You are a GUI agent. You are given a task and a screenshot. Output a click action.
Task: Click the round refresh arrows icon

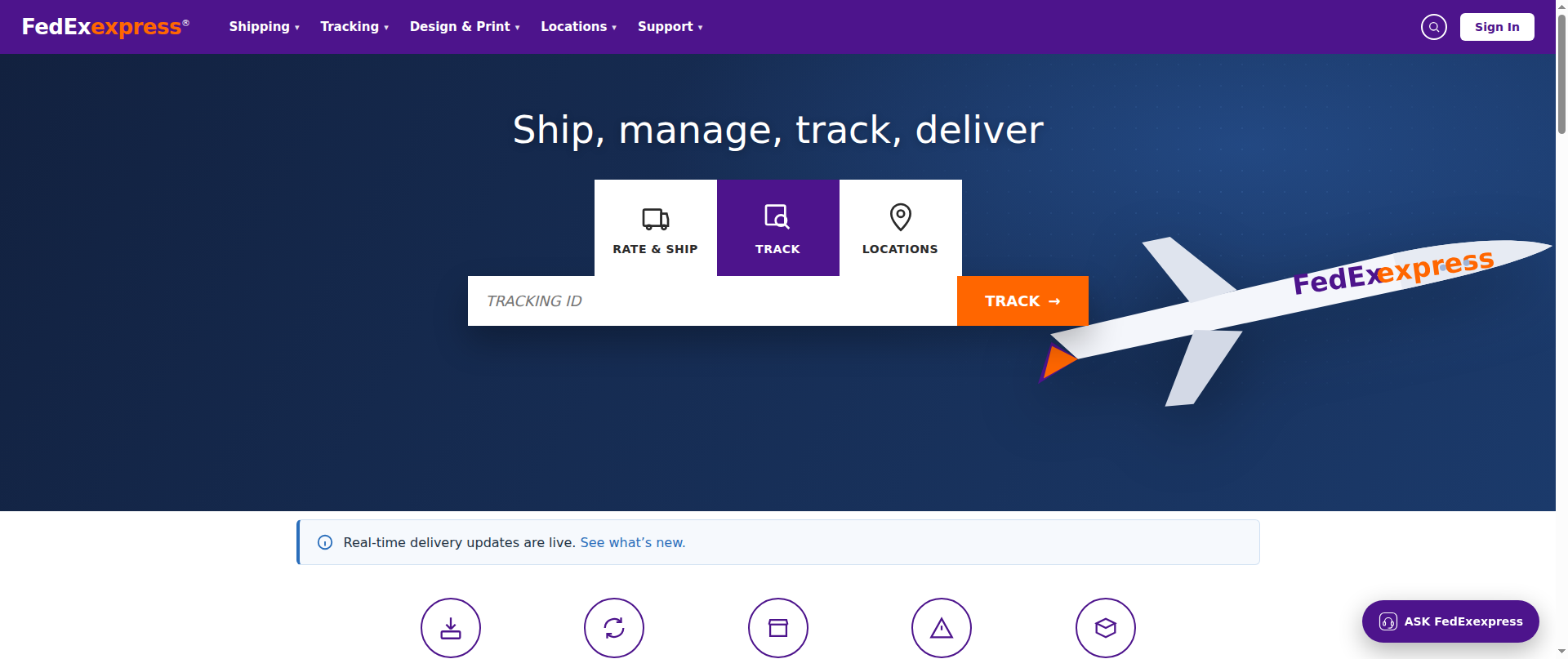614,628
